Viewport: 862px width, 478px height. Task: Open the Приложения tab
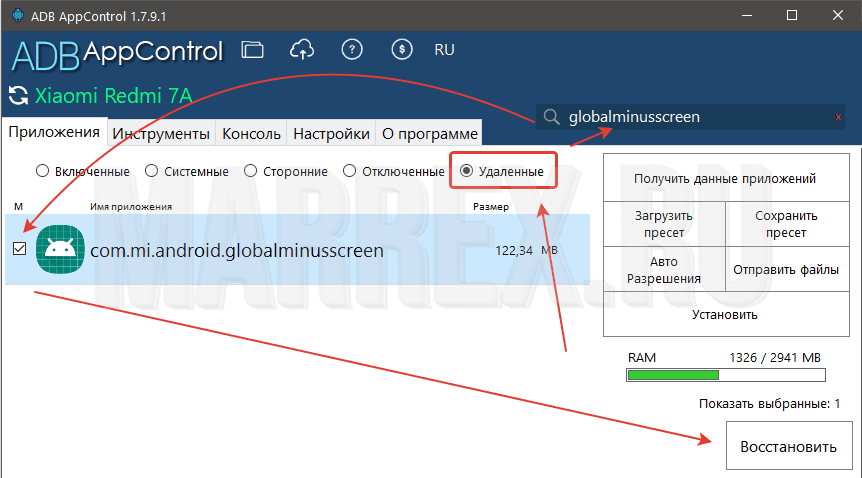54,133
